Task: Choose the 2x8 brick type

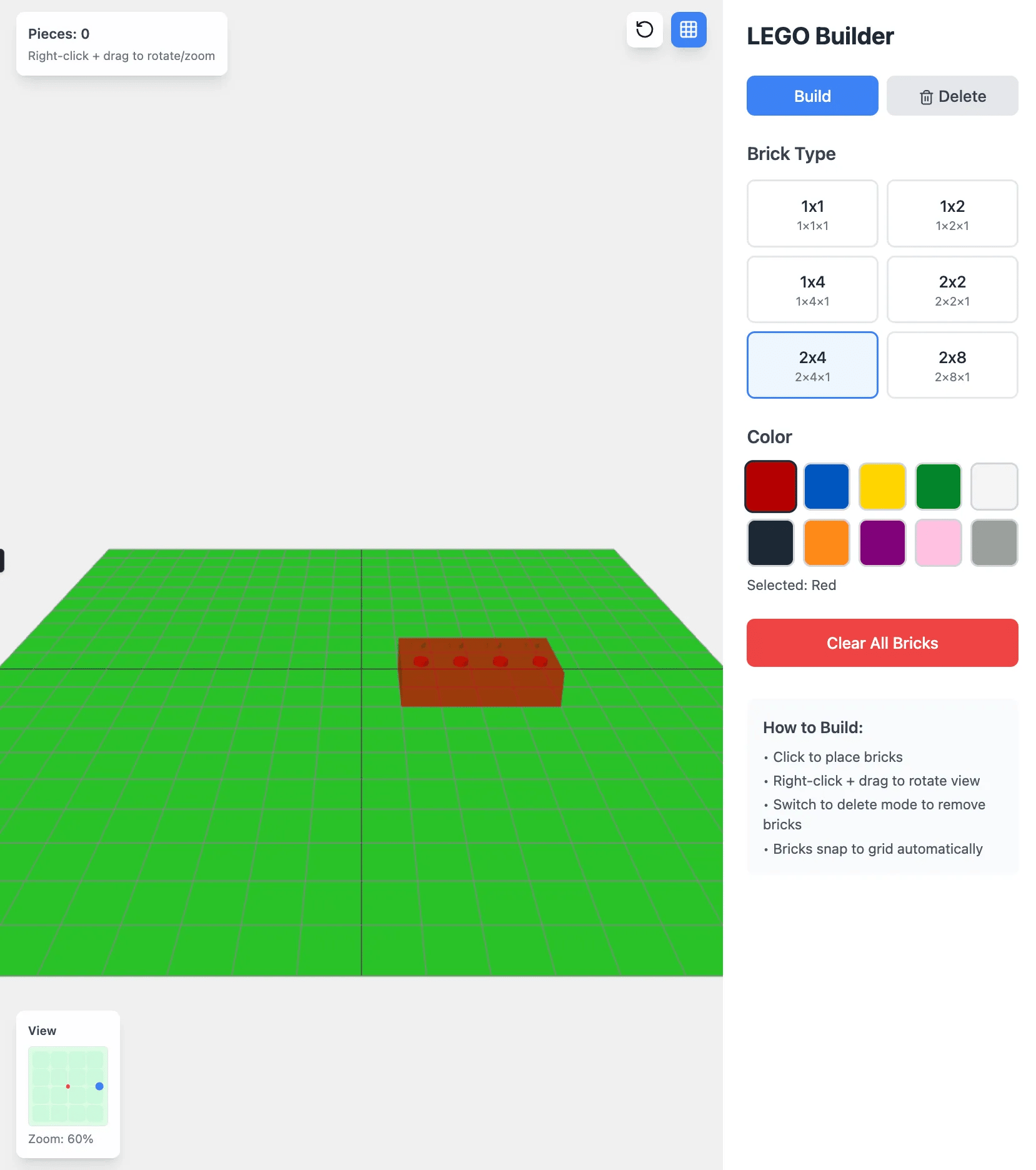Action: pos(952,365)
